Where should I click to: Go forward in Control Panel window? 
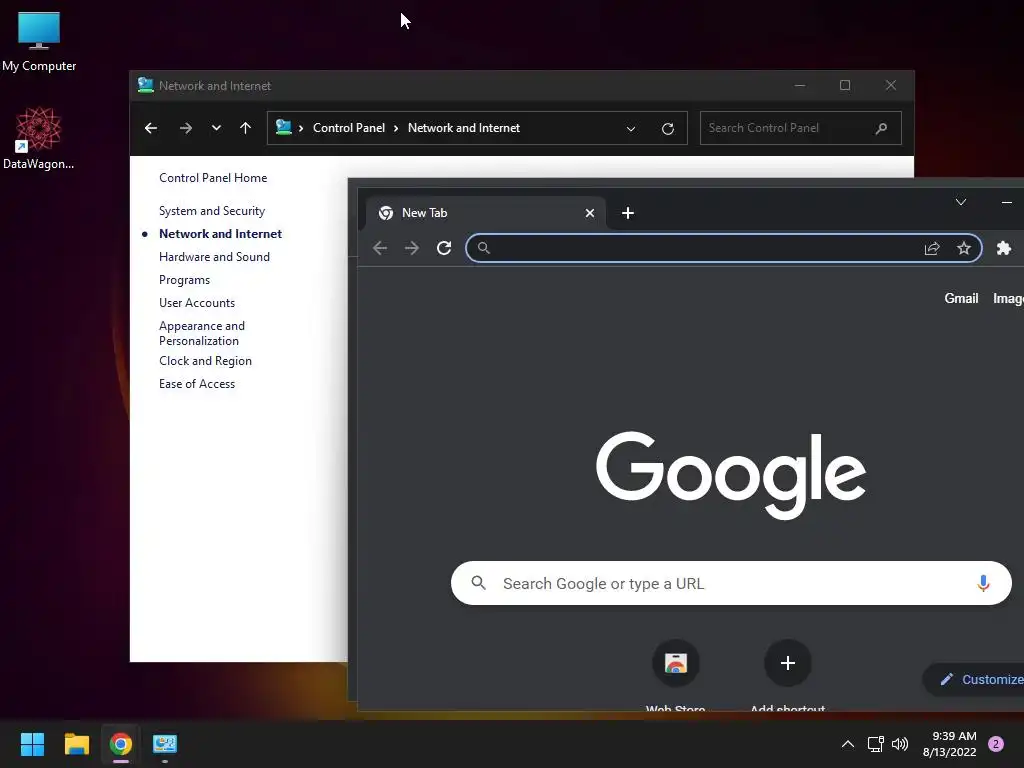click(x=185, y=128)
